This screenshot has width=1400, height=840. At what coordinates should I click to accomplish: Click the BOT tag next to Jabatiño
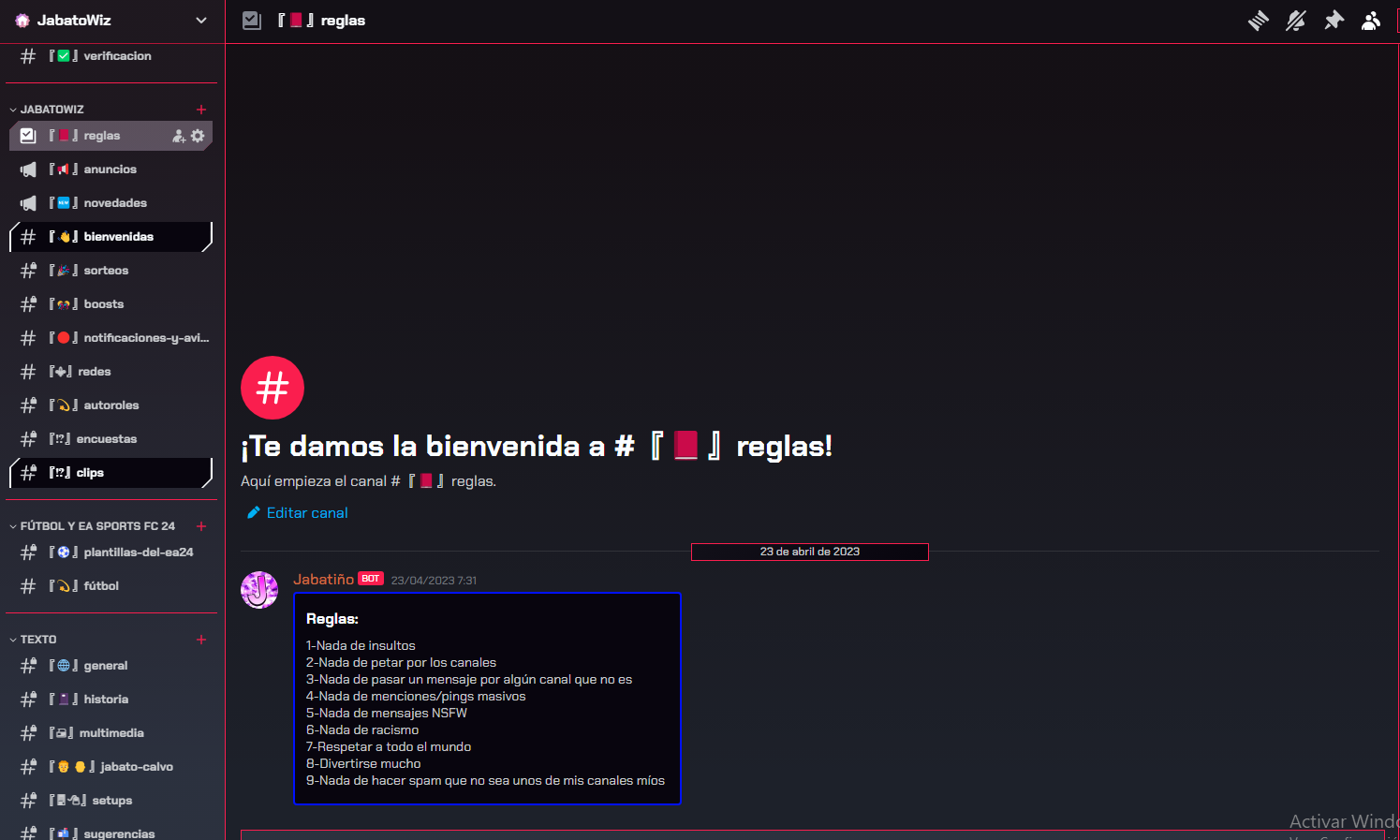370,579
